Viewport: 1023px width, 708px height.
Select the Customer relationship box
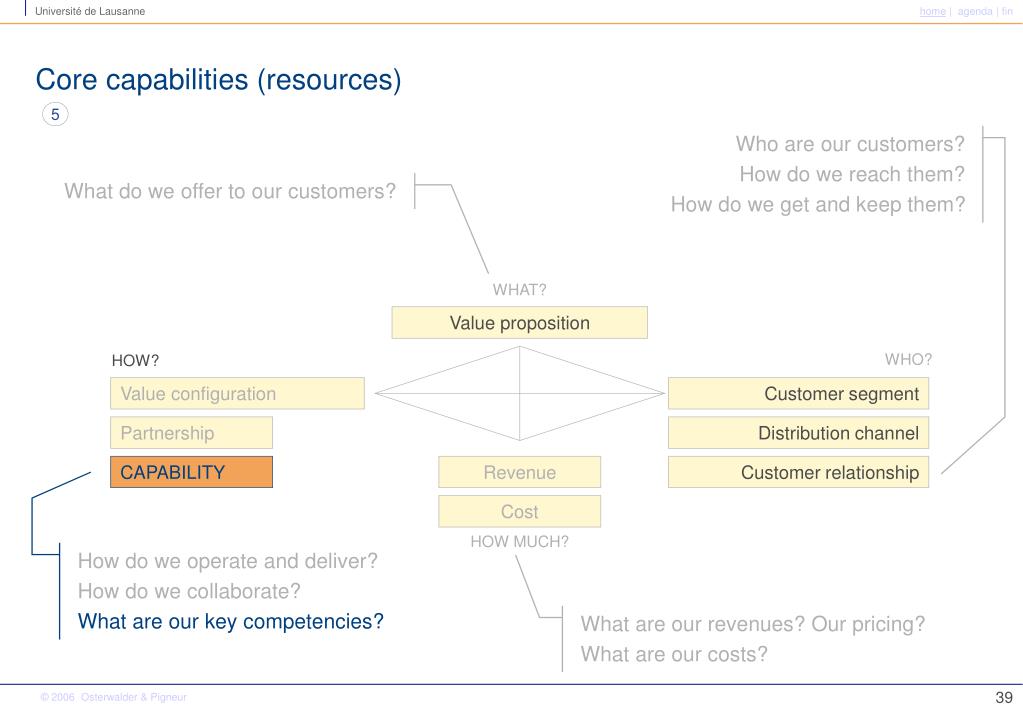click(798, 472)
